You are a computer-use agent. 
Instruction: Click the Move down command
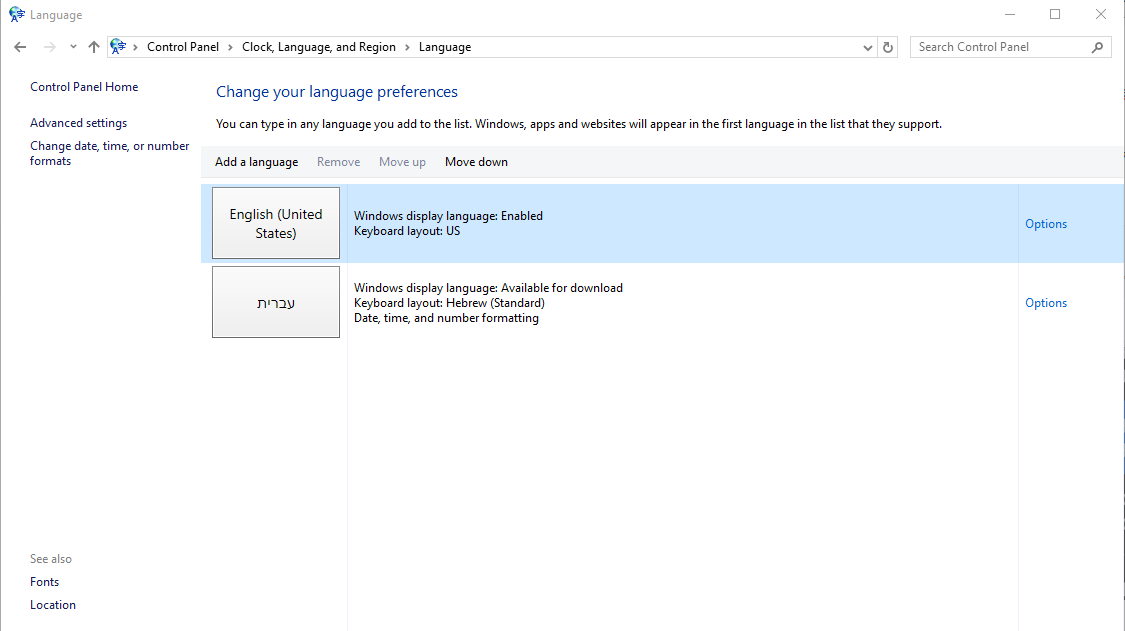tap(476, 162)
